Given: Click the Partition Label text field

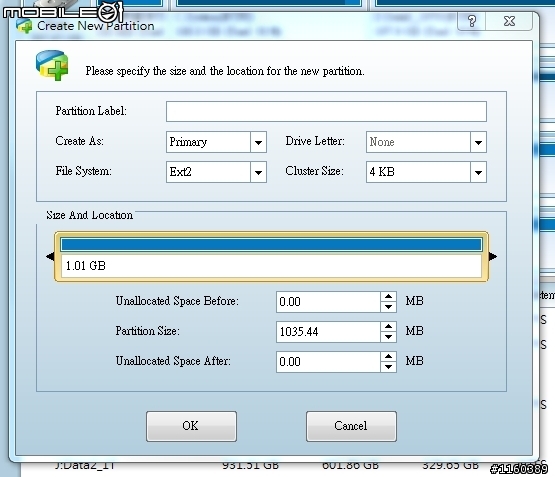Looking at the screenshot, I should (x=326, y=111).
